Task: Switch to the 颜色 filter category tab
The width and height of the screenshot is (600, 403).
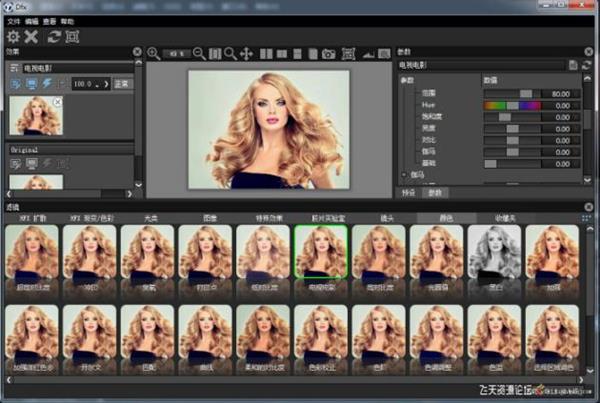Action: tap(437, 217)
